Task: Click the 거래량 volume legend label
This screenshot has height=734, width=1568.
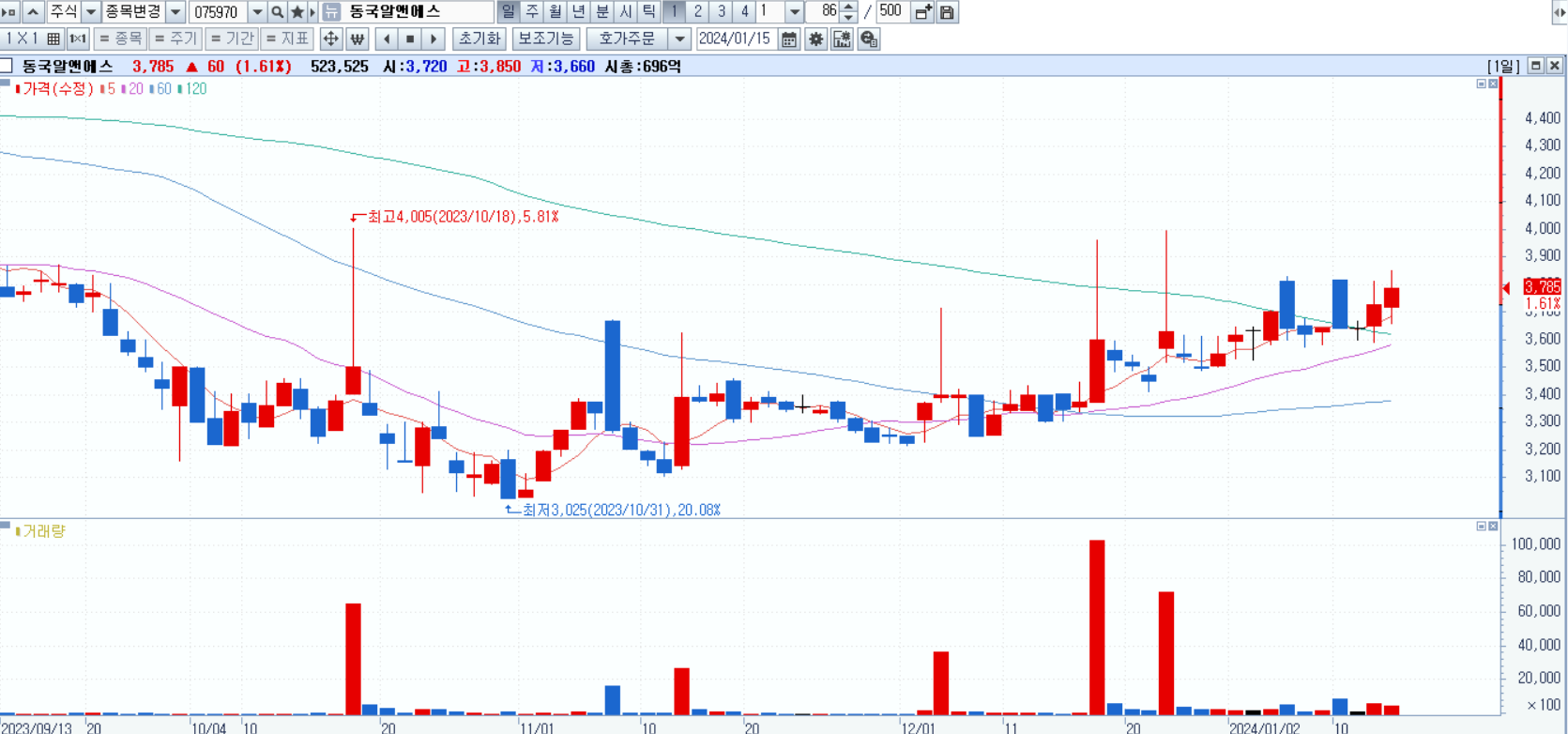Action: click(44, 531)
